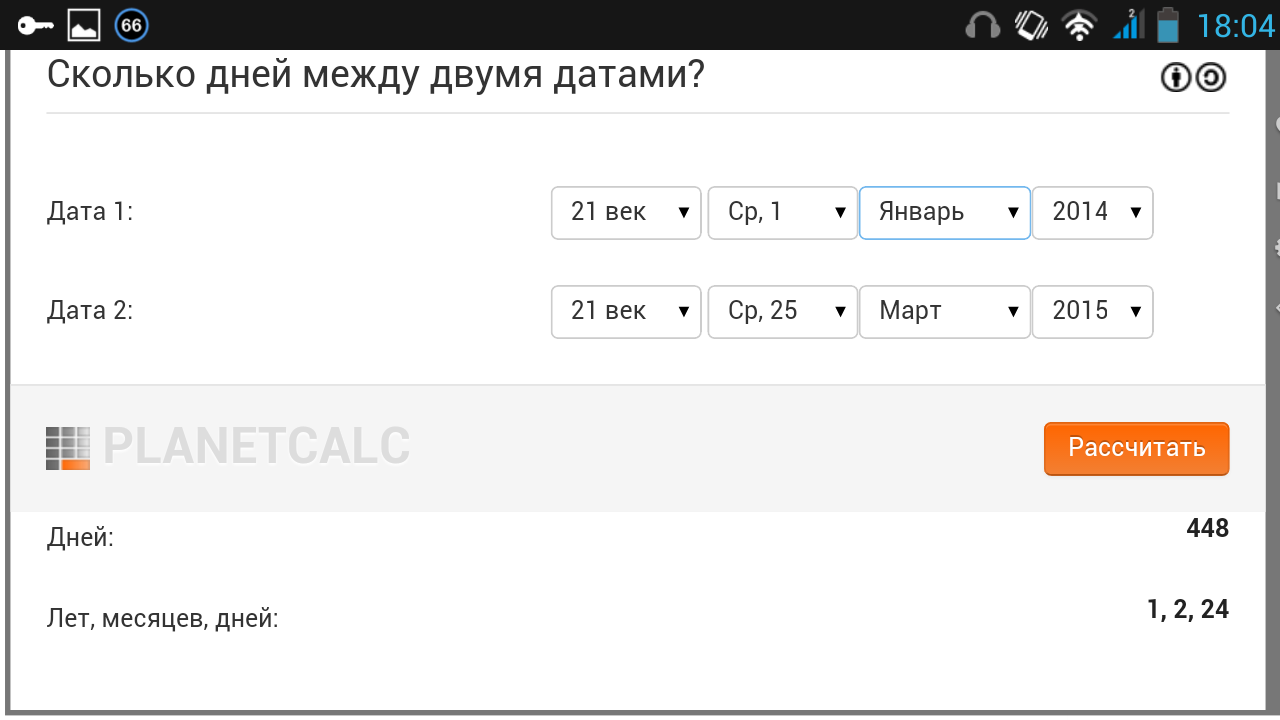Expand the Март month dropdown
Screen dimensions: 1280x720
tap(945, 312)
